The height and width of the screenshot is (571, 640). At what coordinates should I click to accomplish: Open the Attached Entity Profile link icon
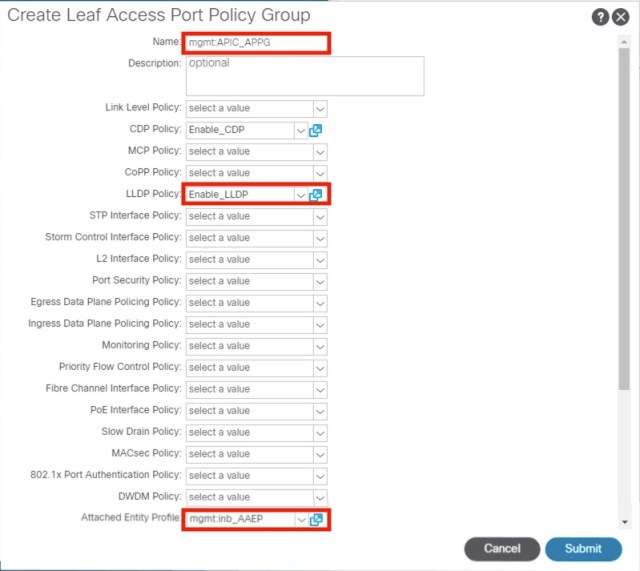point(317,519)
